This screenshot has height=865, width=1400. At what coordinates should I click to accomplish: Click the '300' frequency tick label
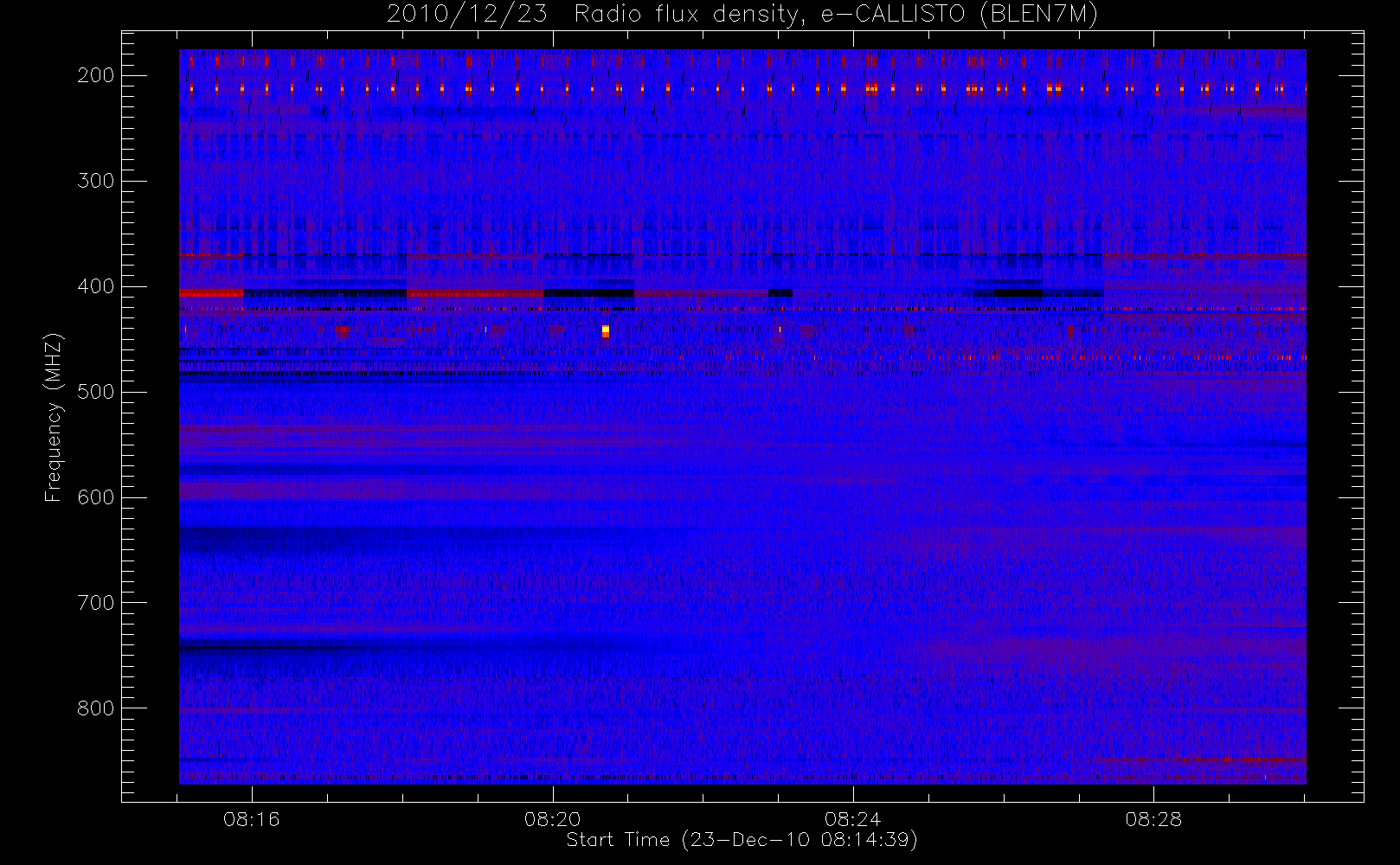coord(96,181)
